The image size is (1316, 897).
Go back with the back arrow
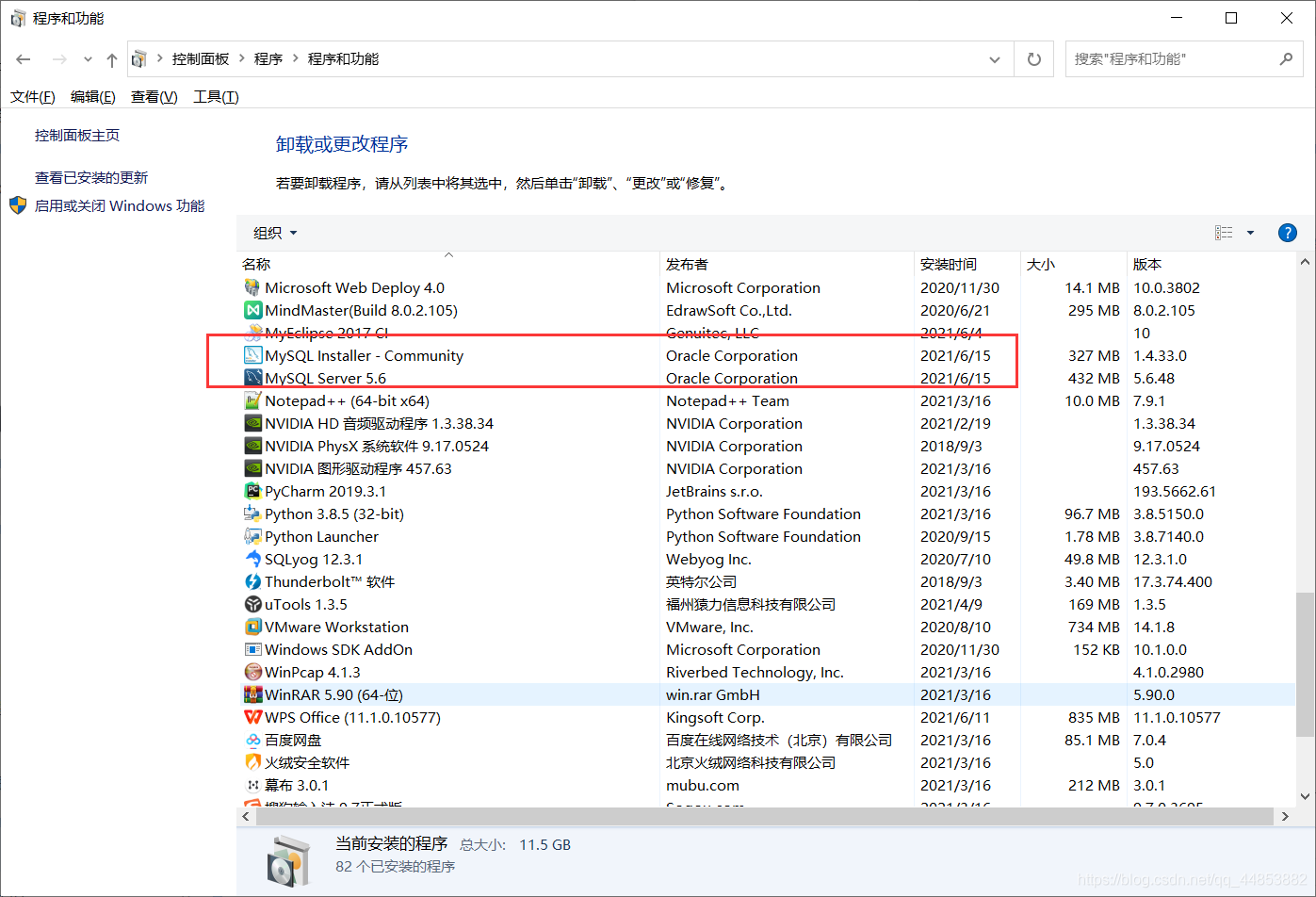(x=24, y=59)
